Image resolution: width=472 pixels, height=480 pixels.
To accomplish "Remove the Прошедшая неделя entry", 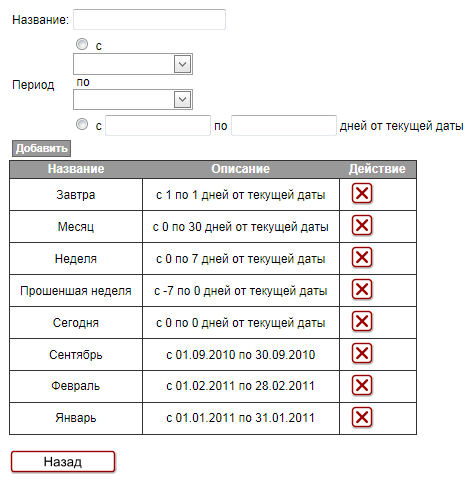I will (362, 289).
